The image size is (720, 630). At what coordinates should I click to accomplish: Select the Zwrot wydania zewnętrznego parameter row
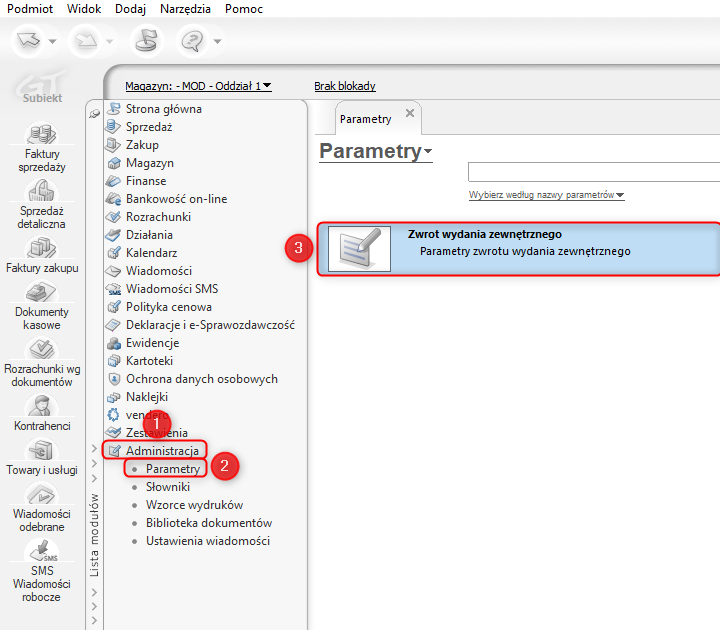(x=519, y=249)
